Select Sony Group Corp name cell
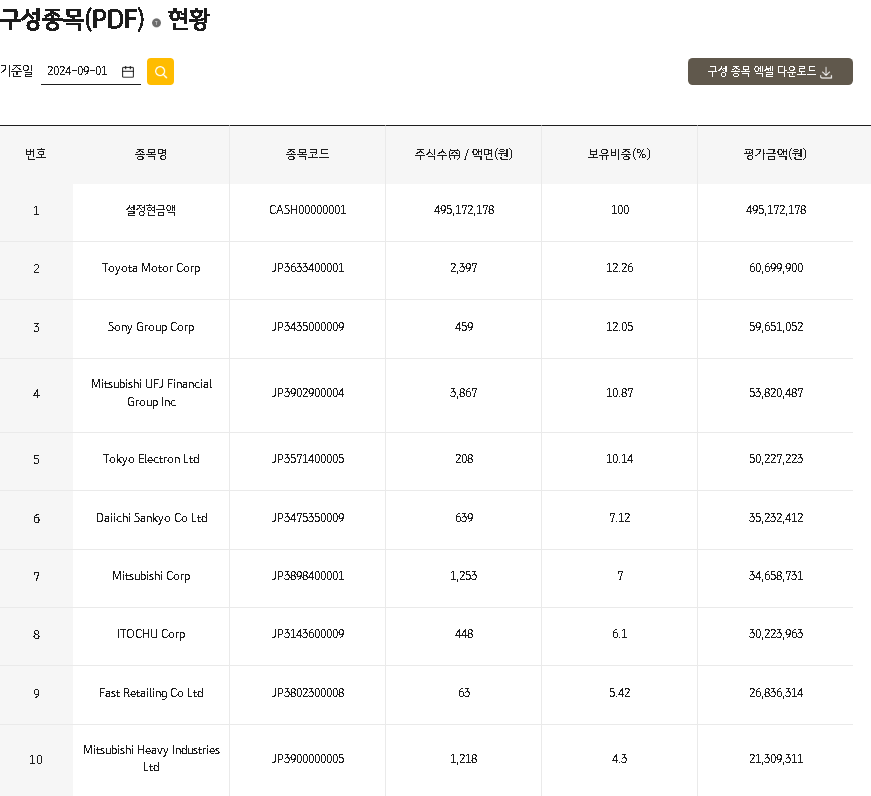This screenshot has width=871, height=796. [x=151, y=327]
